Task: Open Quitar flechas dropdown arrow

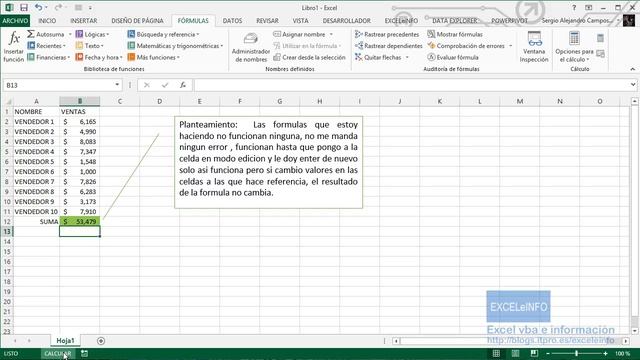Action: click(x=407, y=57)
